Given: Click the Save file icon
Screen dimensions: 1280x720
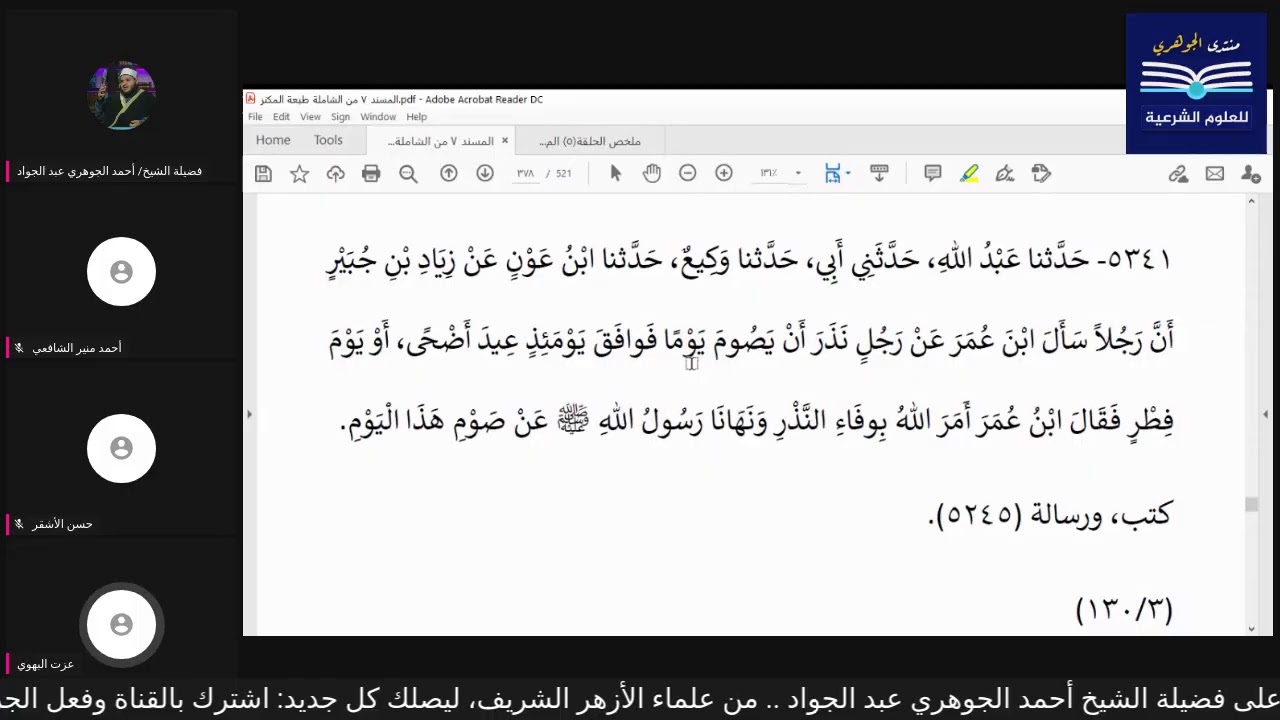Looking at the screenshot, I should [x=263, y=174].
